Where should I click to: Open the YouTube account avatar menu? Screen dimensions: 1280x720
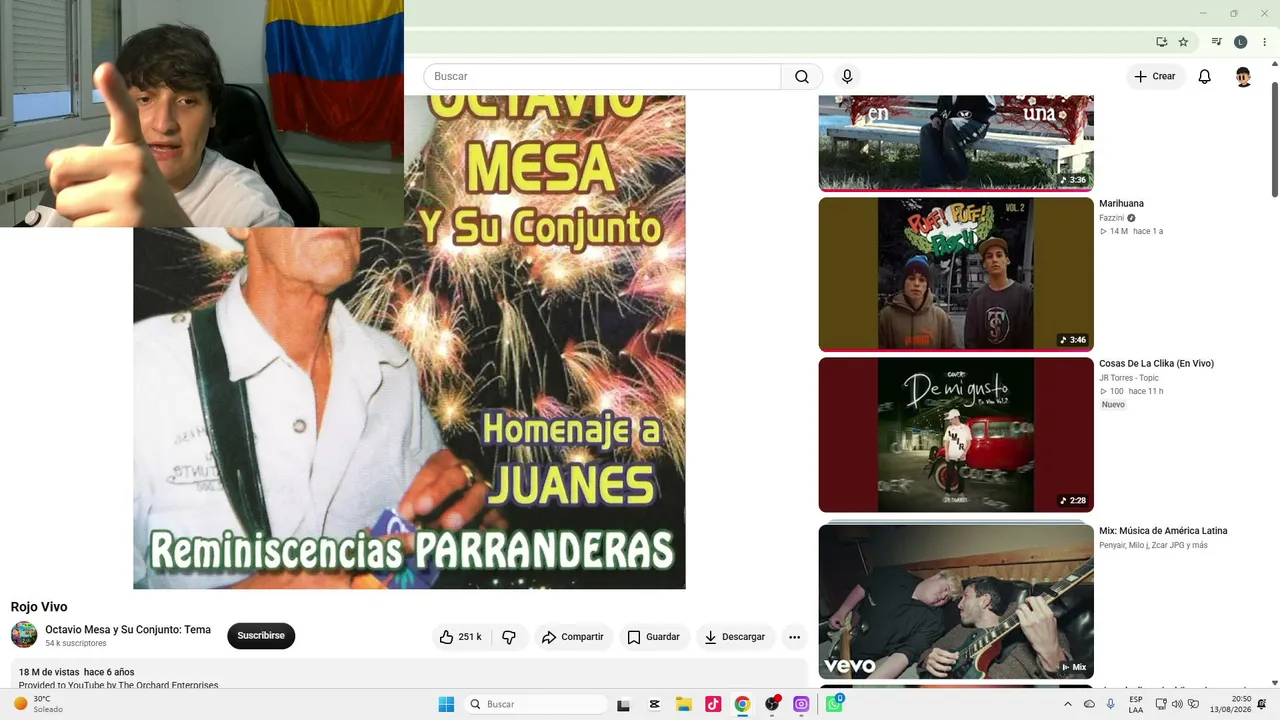pyautogui.click(x=1243, y=77)
